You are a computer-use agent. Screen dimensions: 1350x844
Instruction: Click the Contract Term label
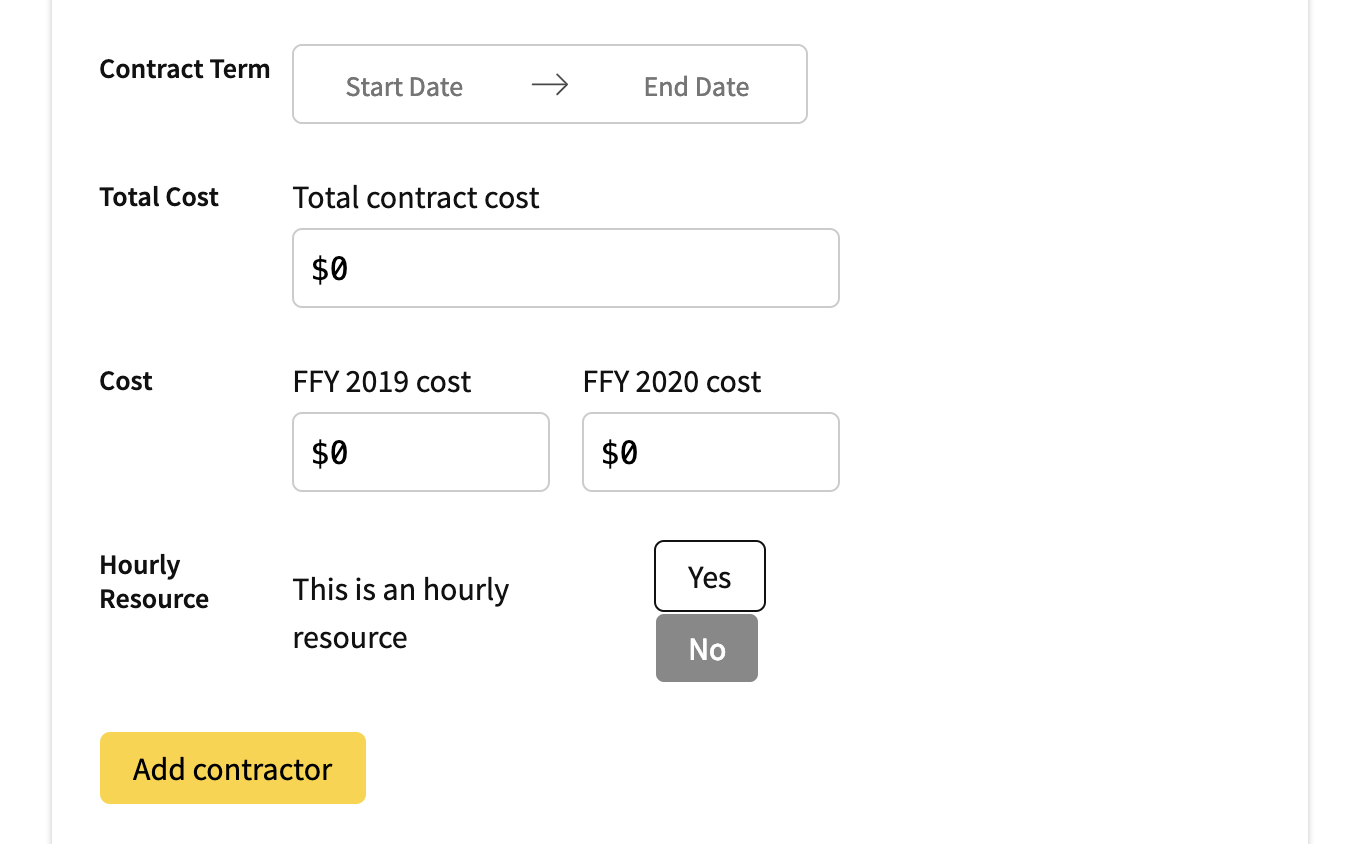point(184,69)
